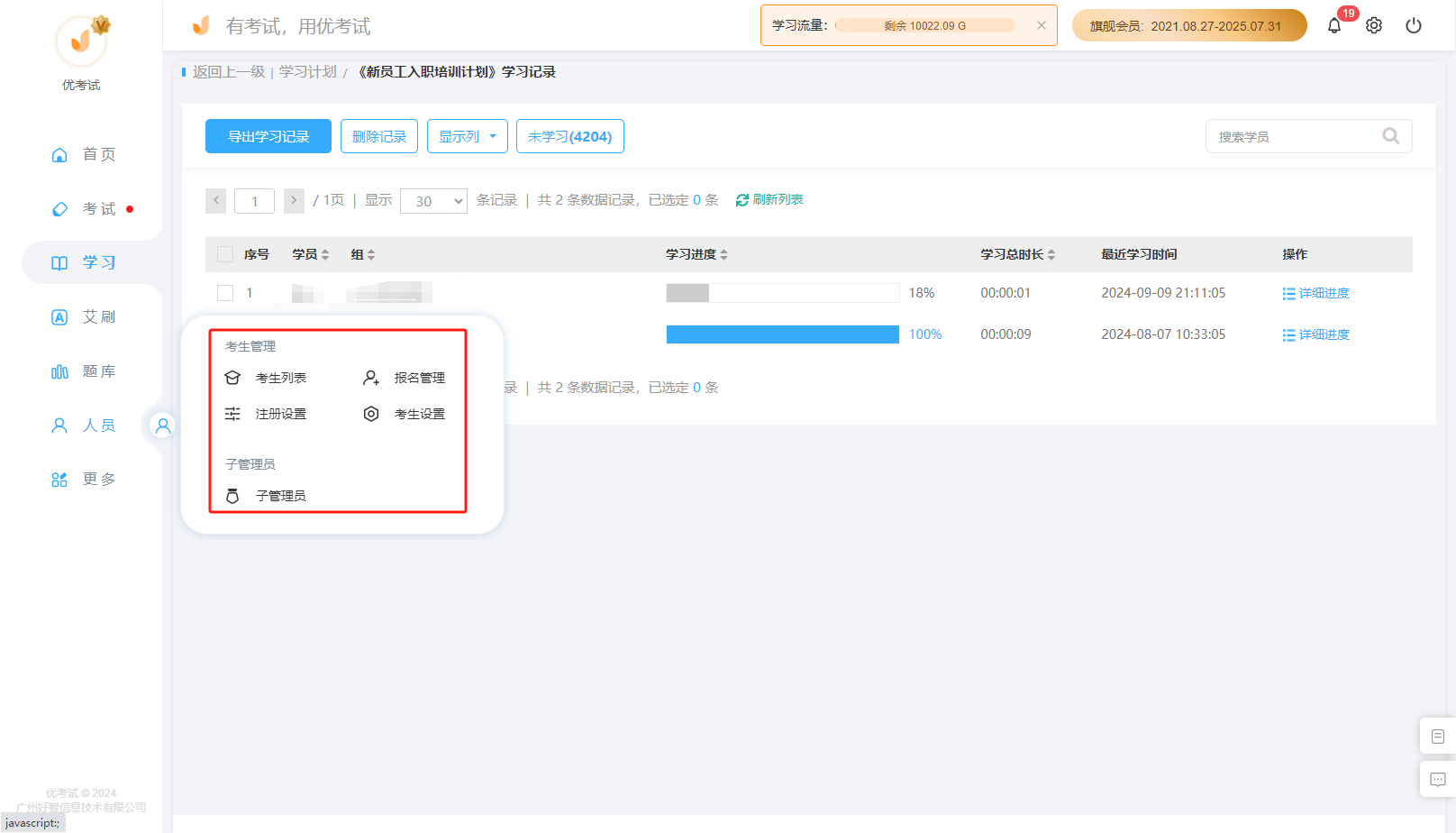Click the power logout icon
The width and height of the screenshot is (1456, 833).
coord(1414,25)
